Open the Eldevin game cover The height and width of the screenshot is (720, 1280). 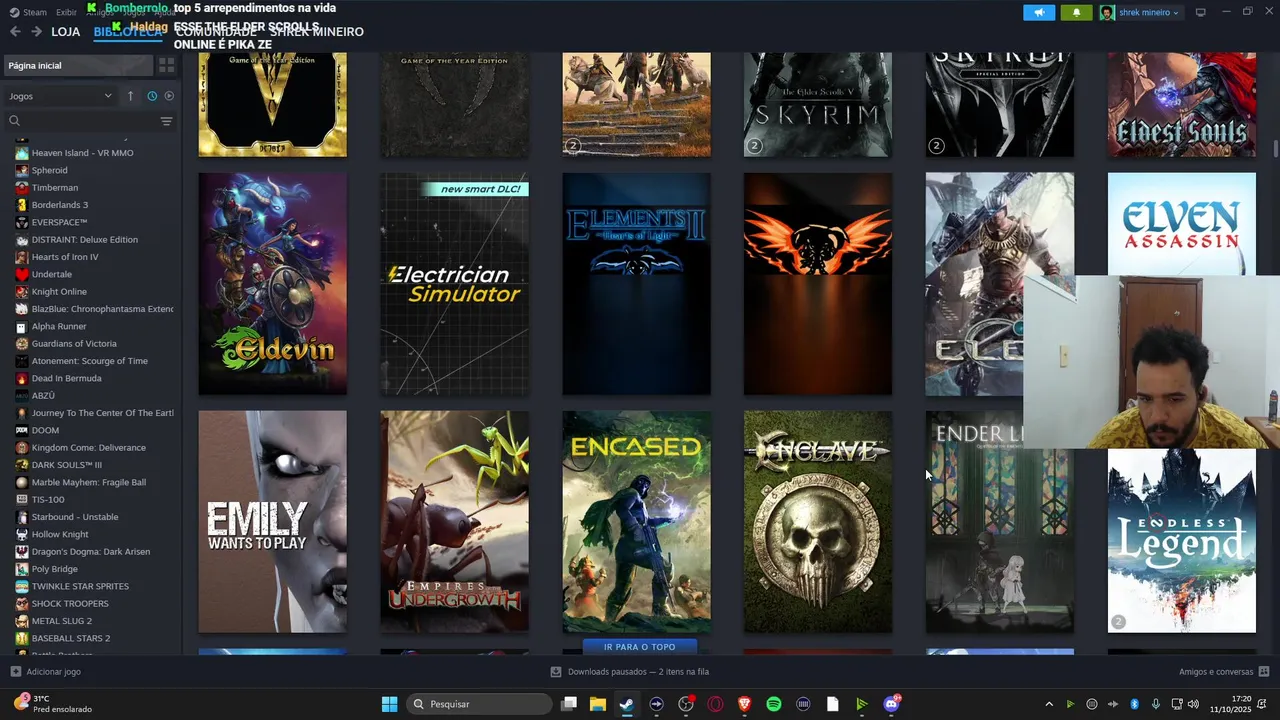pos(273,284)
